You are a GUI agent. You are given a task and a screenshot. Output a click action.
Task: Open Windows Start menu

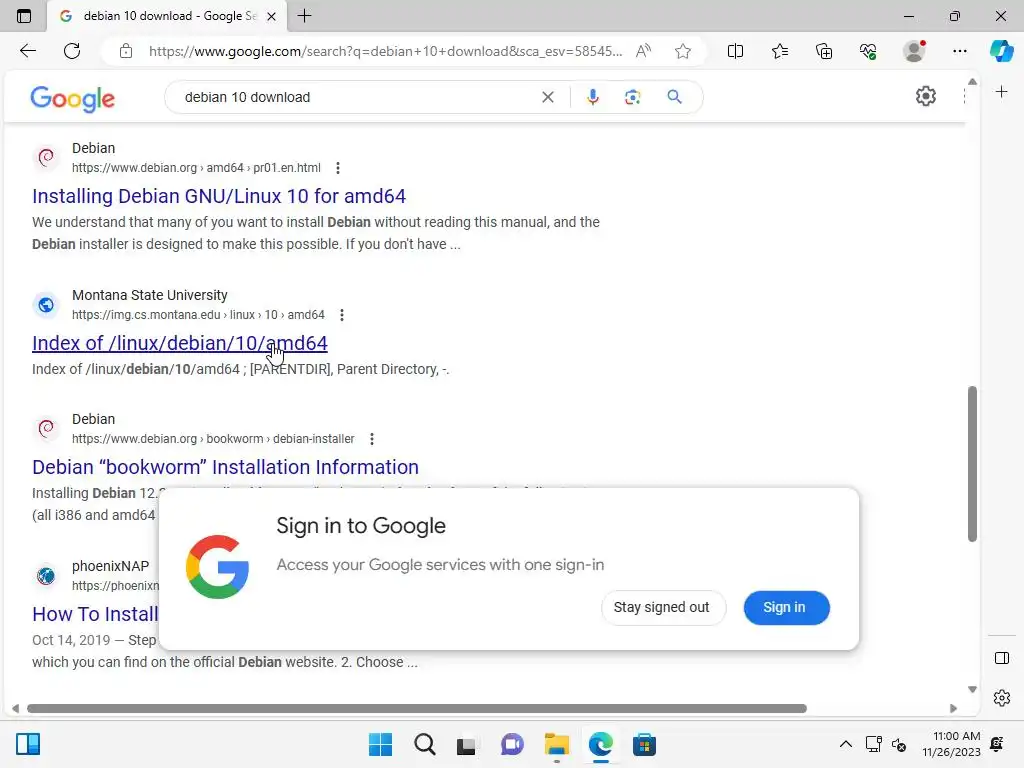click(380, 744)
